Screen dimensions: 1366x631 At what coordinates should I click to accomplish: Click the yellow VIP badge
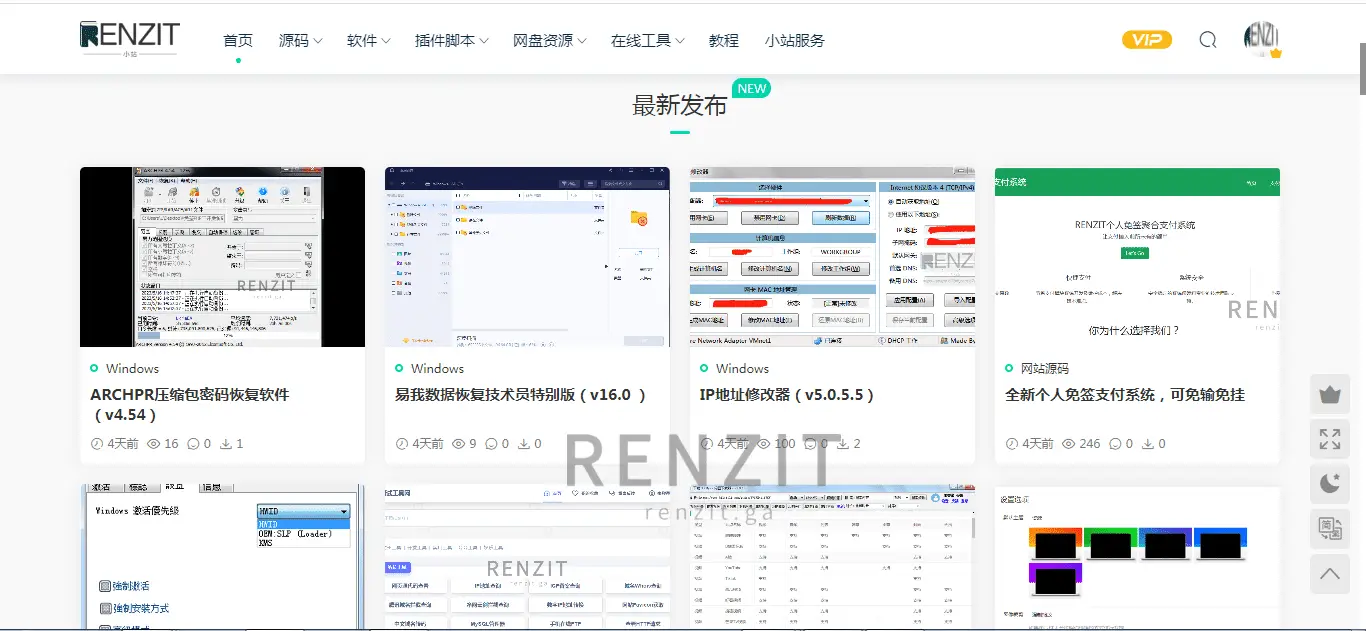click(x=1146, y=40)
